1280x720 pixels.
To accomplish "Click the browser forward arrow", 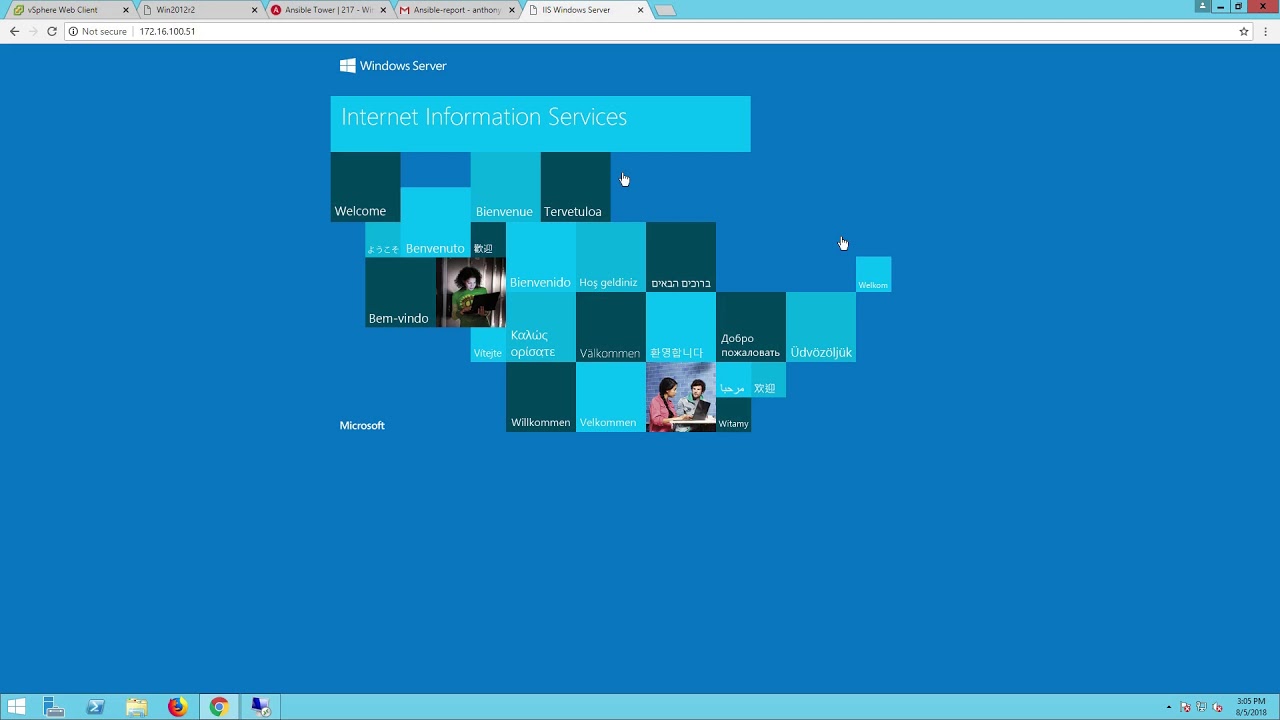I will click(x=33, y=31).
